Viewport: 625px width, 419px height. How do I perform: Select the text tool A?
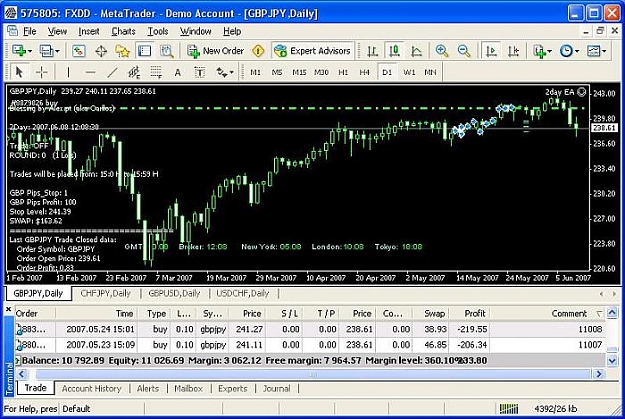[178, 72]
